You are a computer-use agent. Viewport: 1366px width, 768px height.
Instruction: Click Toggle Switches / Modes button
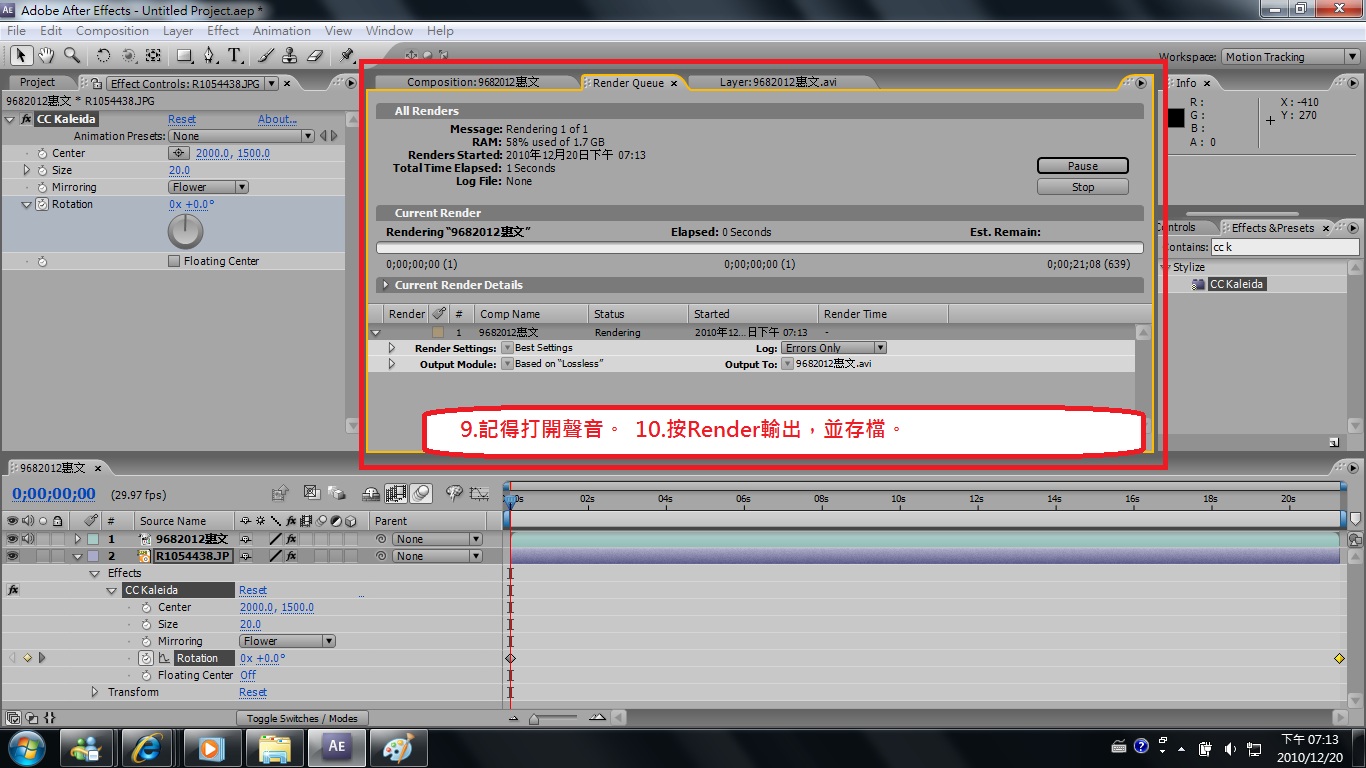click(302, 718)
